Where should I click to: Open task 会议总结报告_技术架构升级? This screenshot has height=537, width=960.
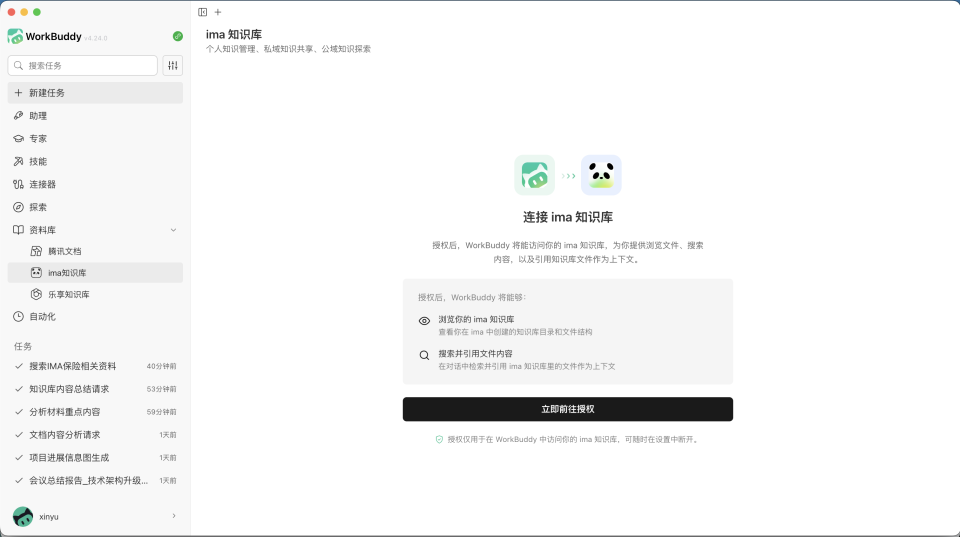[x=95, y=481]
